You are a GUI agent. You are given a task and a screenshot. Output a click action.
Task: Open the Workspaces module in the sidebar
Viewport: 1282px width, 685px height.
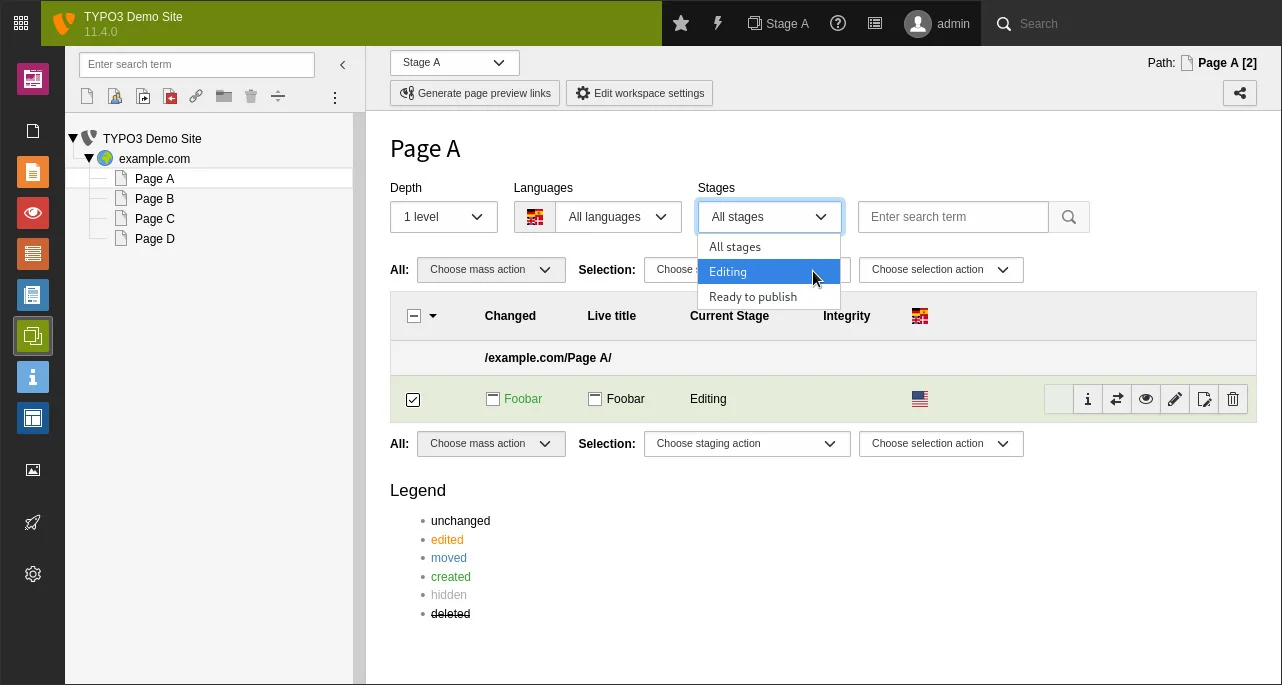33,336
